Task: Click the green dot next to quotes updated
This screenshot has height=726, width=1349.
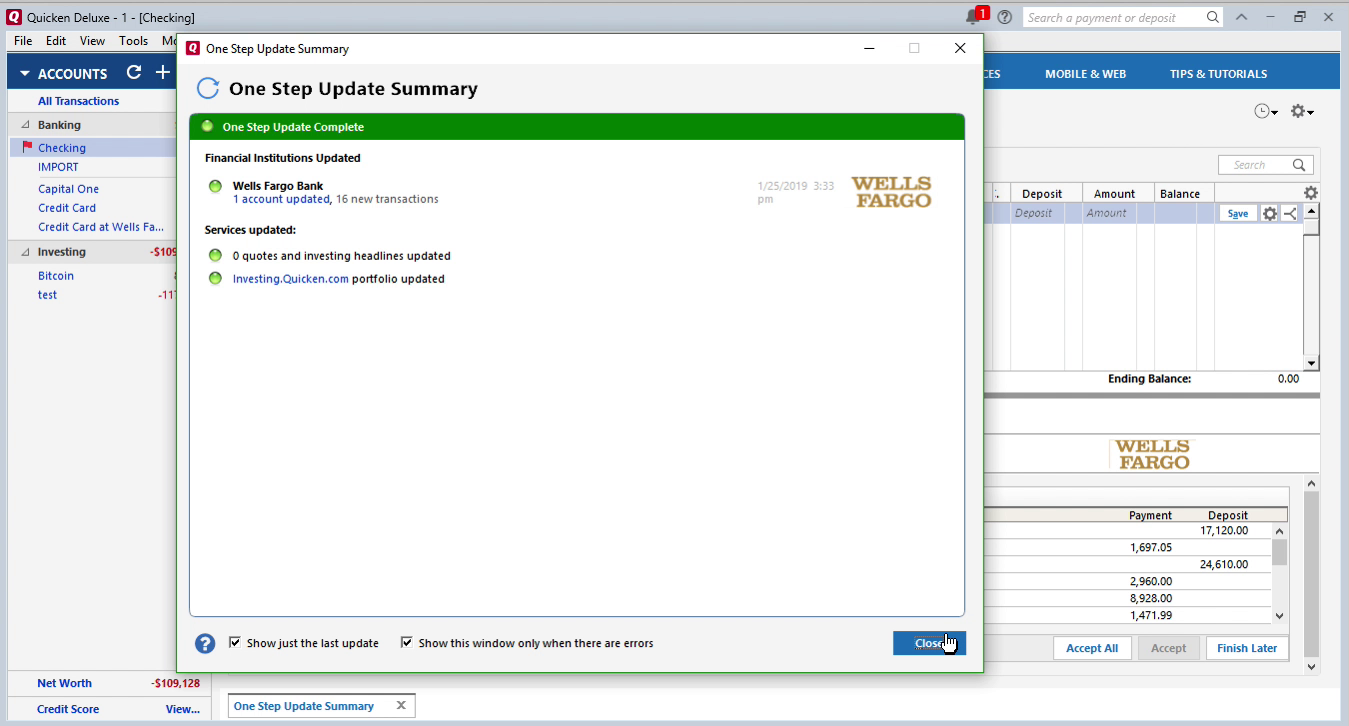Action: pyautogui.click(x=215, y=256)
